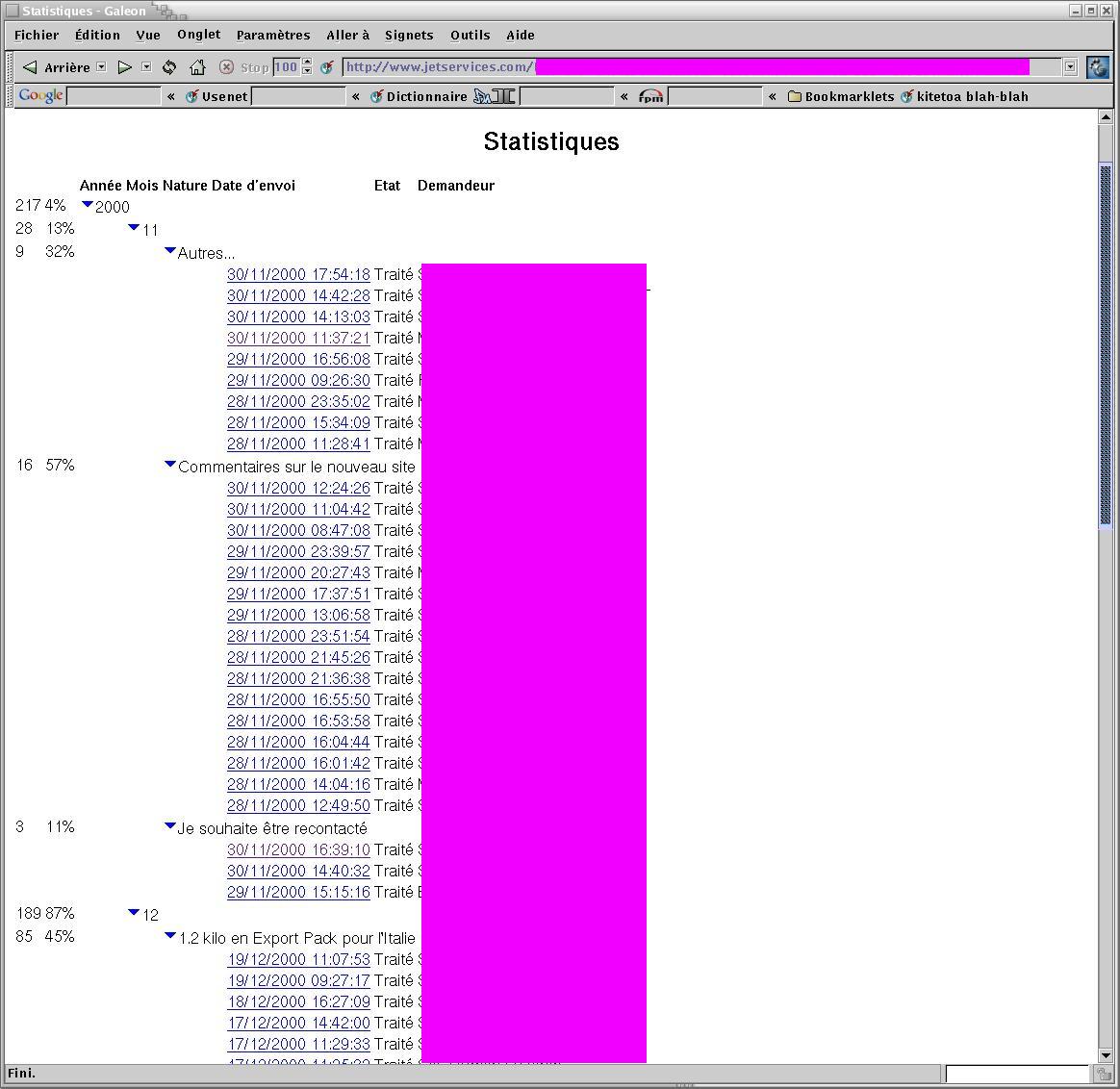Click the jetservices URL address field
The image size is (1120, 1089).
tap(701, 67)
